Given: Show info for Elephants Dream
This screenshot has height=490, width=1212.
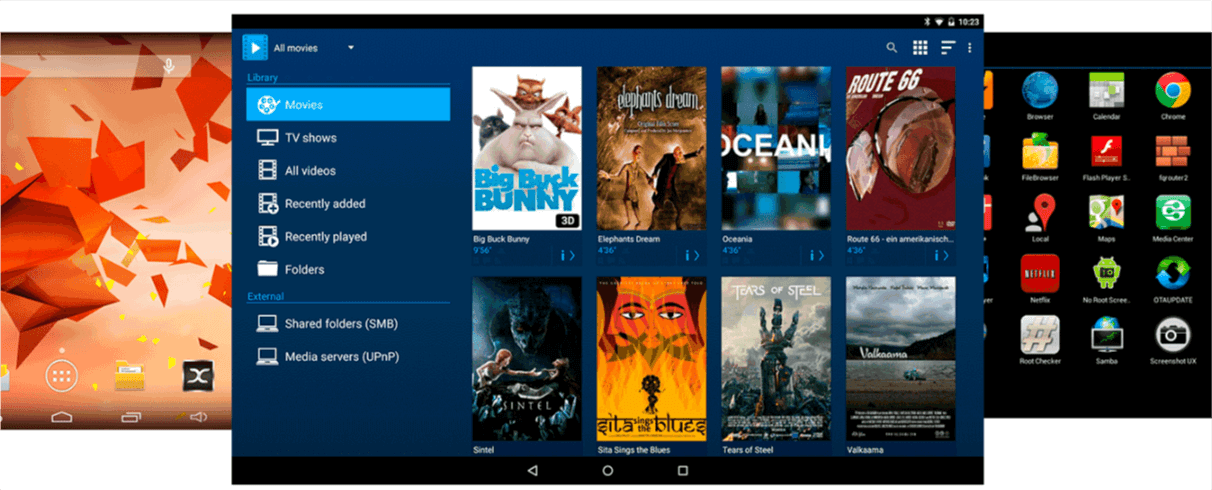Looking at the screenshot, I should [692, 255].
